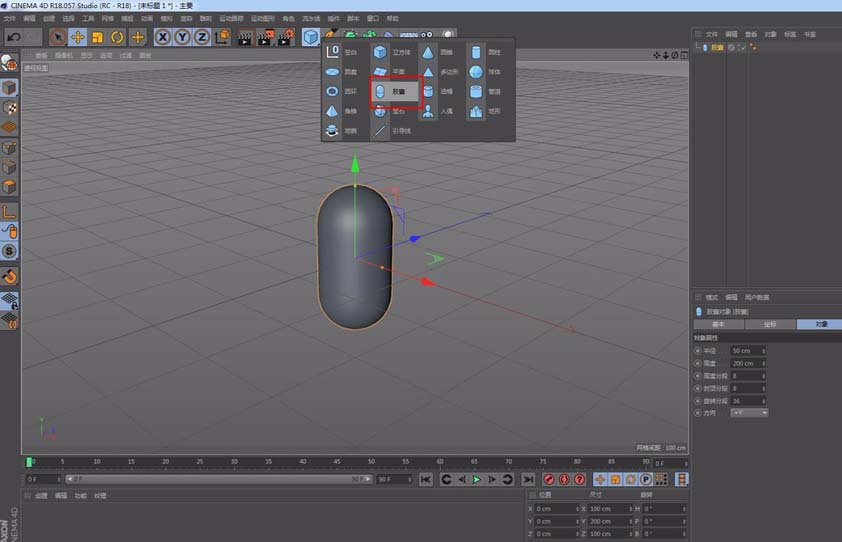Select the Rotate tool icon

pos(117,37)
